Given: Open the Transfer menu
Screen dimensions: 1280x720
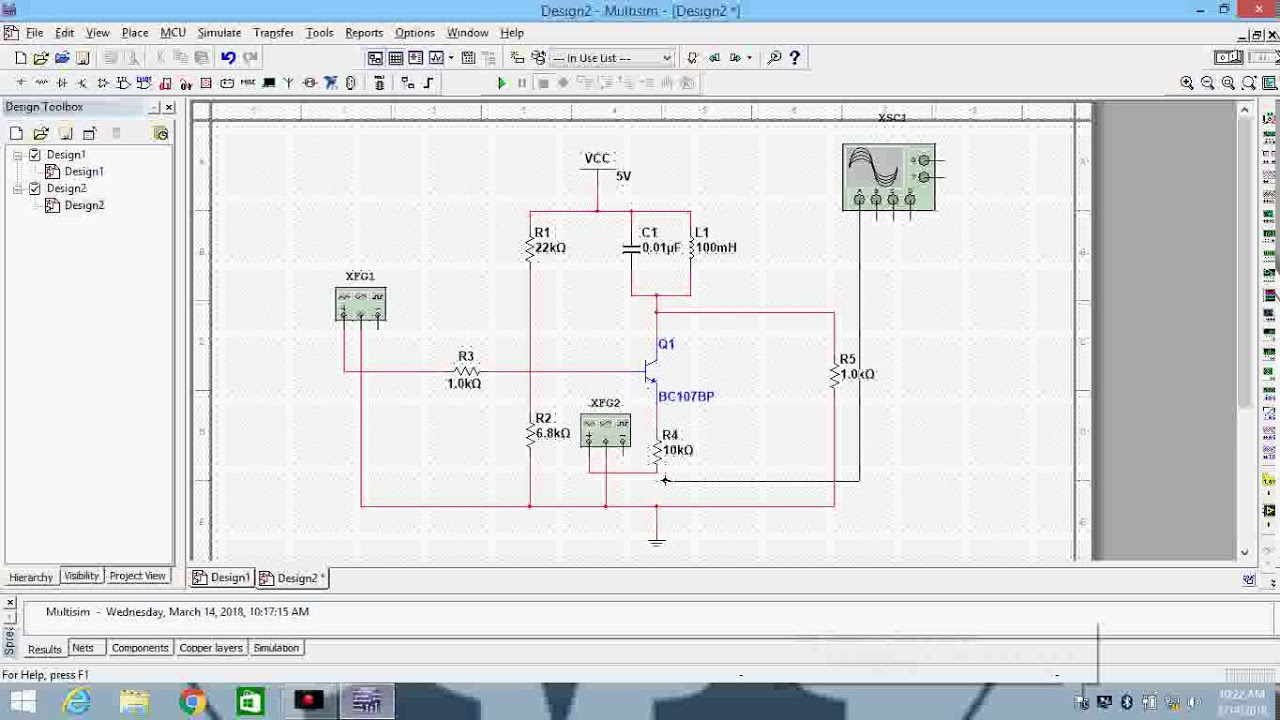Looking at the screenshot, I should (x=273, y=32).
